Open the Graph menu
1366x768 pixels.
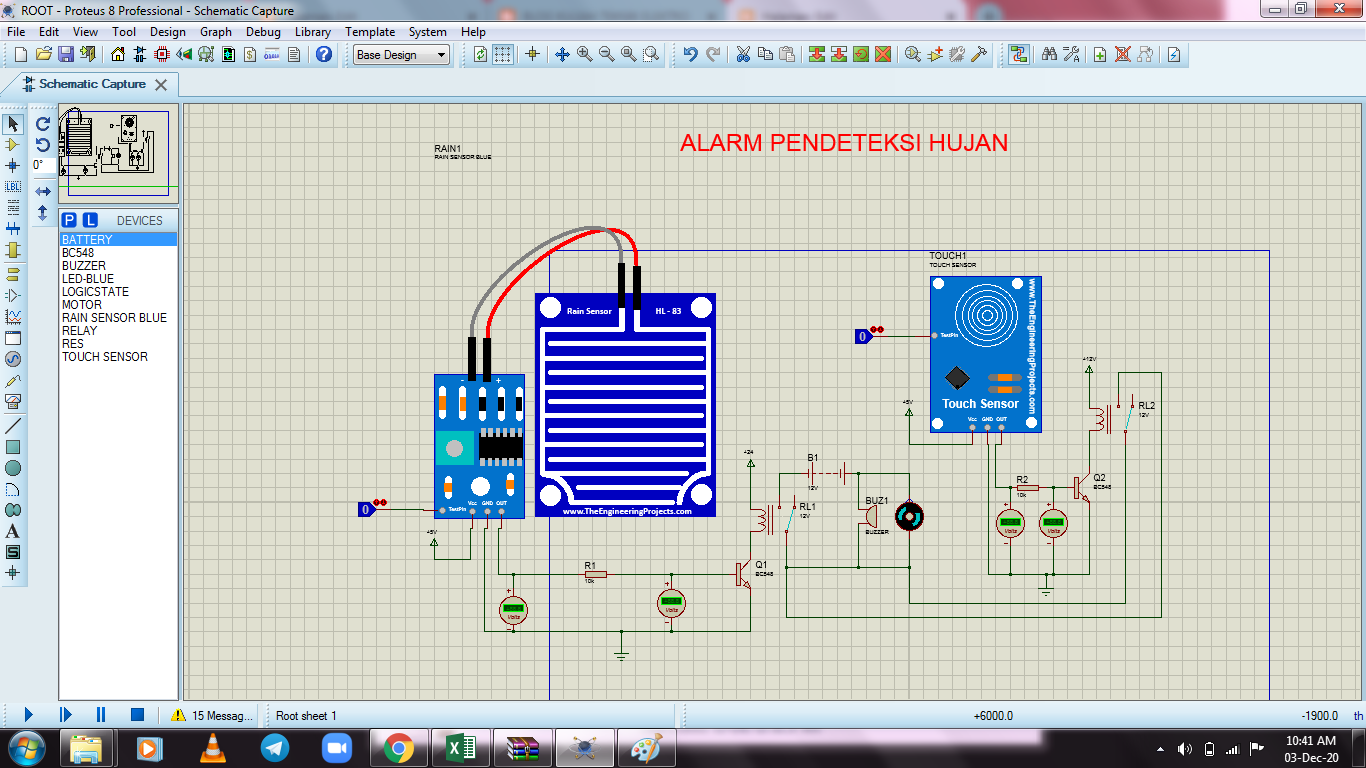click(x=216, y=31)
